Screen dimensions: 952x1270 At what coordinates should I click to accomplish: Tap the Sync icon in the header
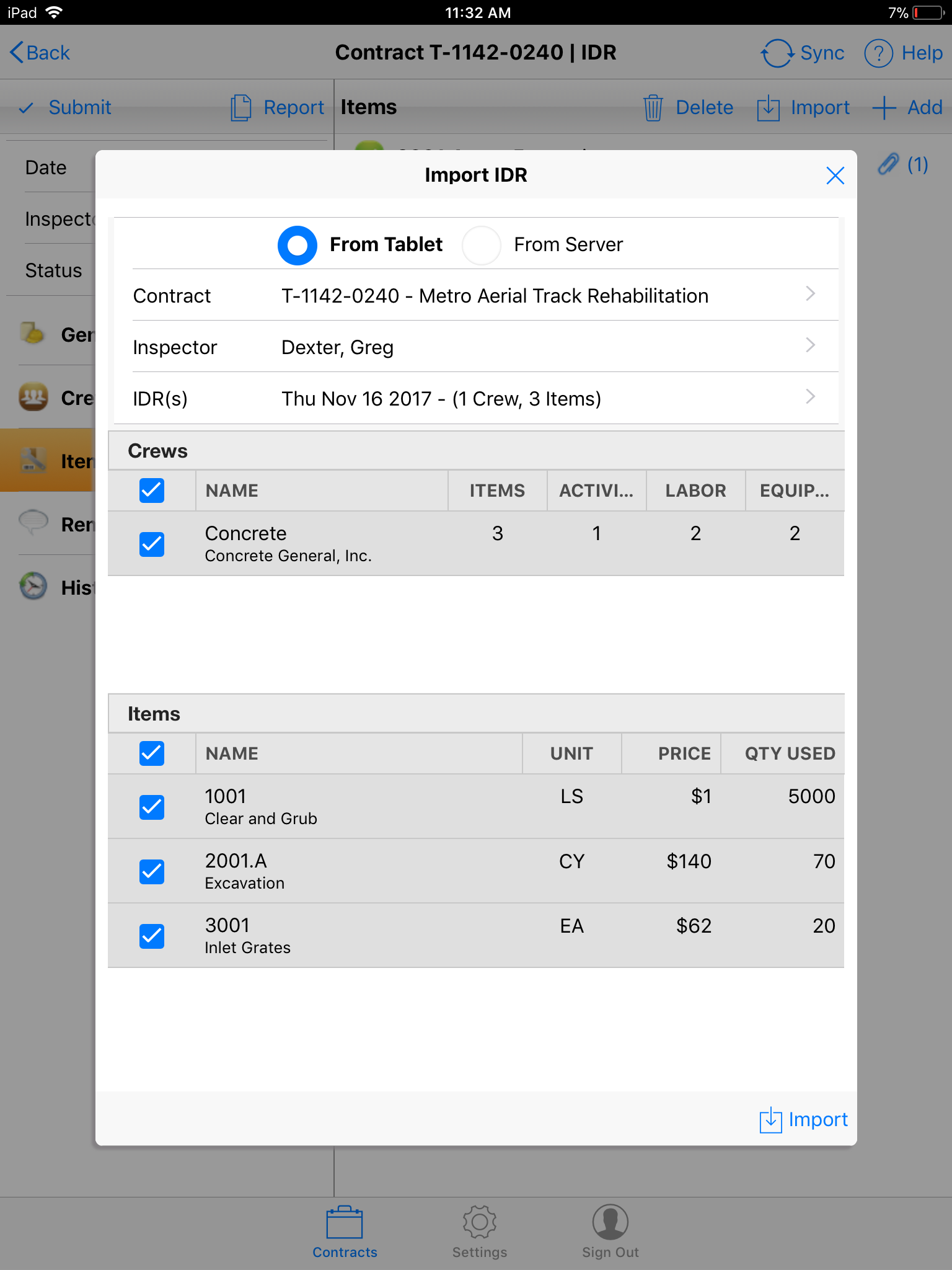point(777,53)
